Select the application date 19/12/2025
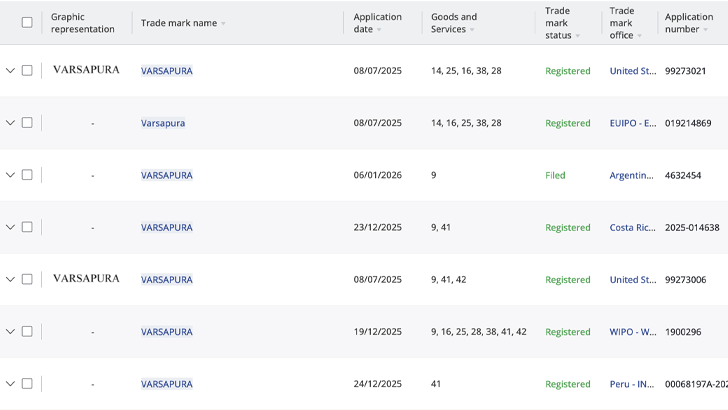Image resolution: width=728 pixels, height=410 pixels. click(x=377, y=332)
